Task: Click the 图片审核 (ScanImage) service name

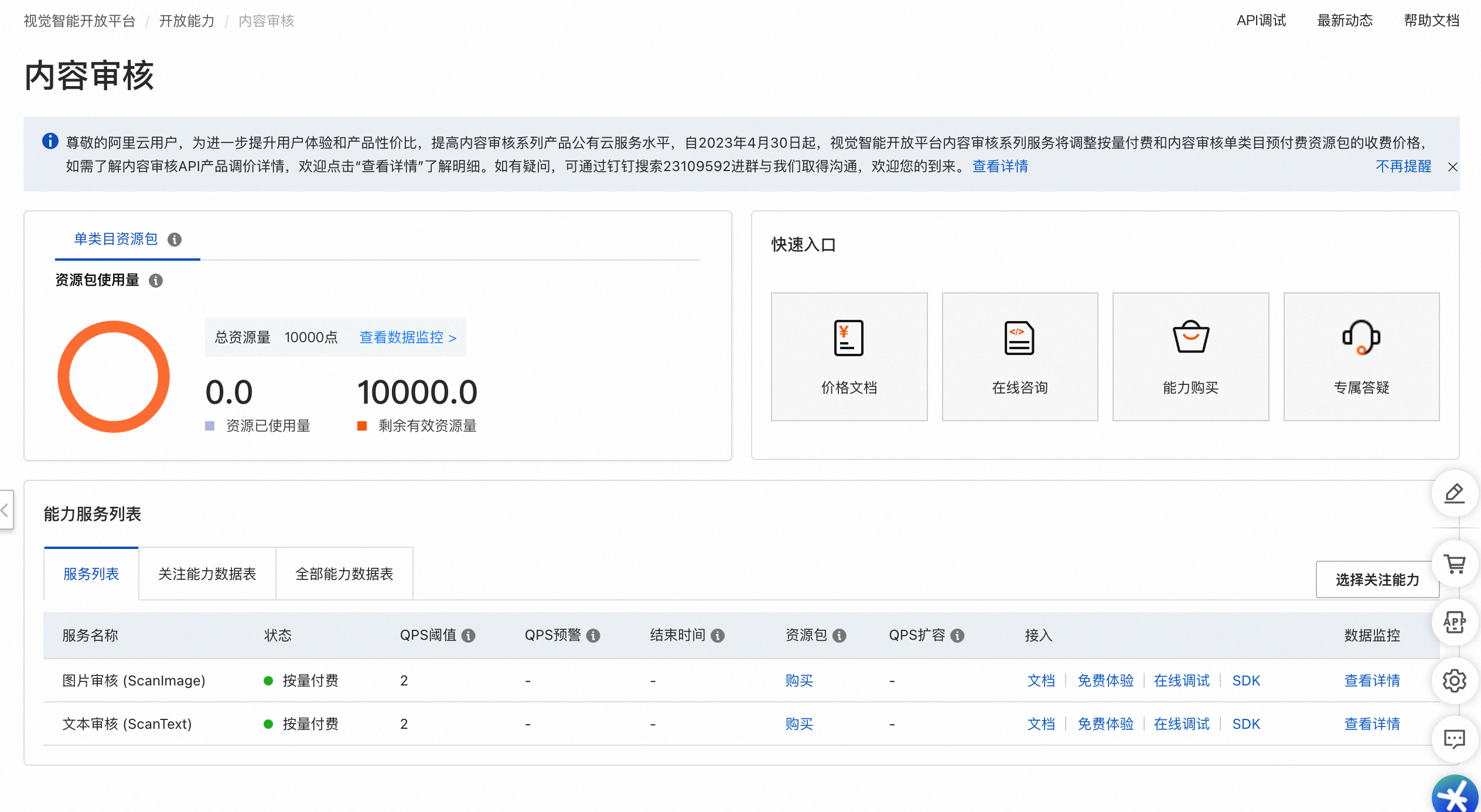Action: pyautogui.click(x=134, y=681)
